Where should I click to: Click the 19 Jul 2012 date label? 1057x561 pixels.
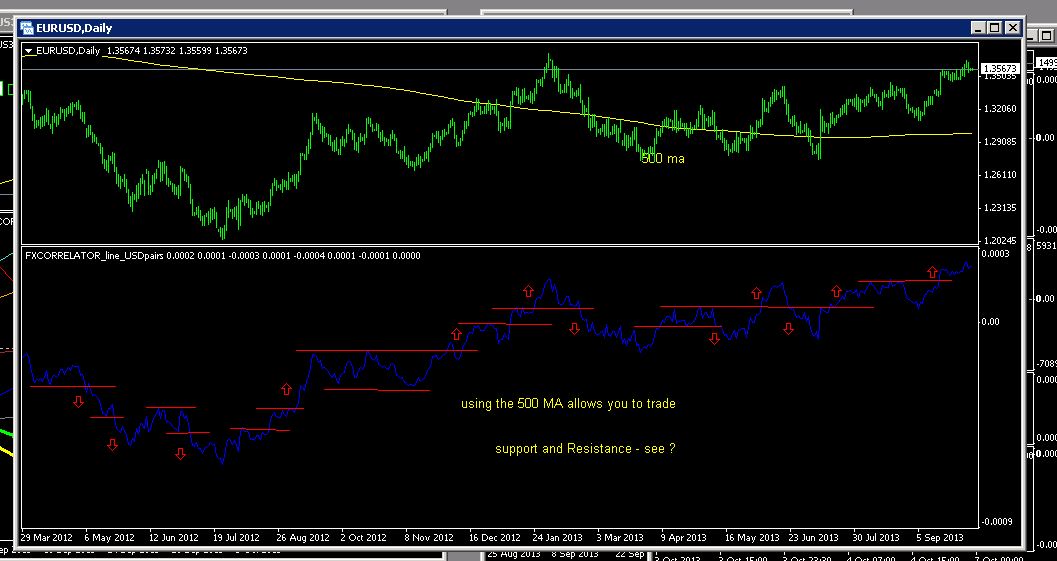coord(237,537)
